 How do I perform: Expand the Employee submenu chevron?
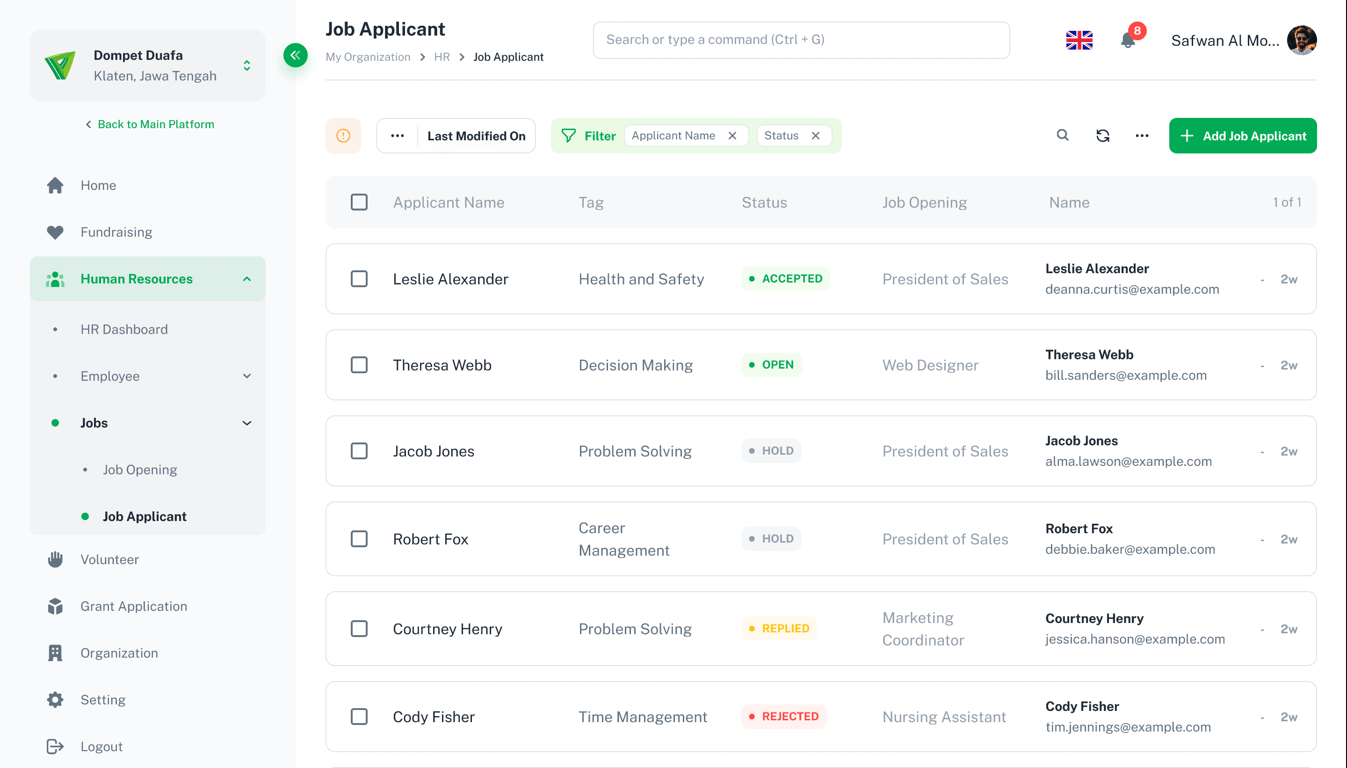247,376
